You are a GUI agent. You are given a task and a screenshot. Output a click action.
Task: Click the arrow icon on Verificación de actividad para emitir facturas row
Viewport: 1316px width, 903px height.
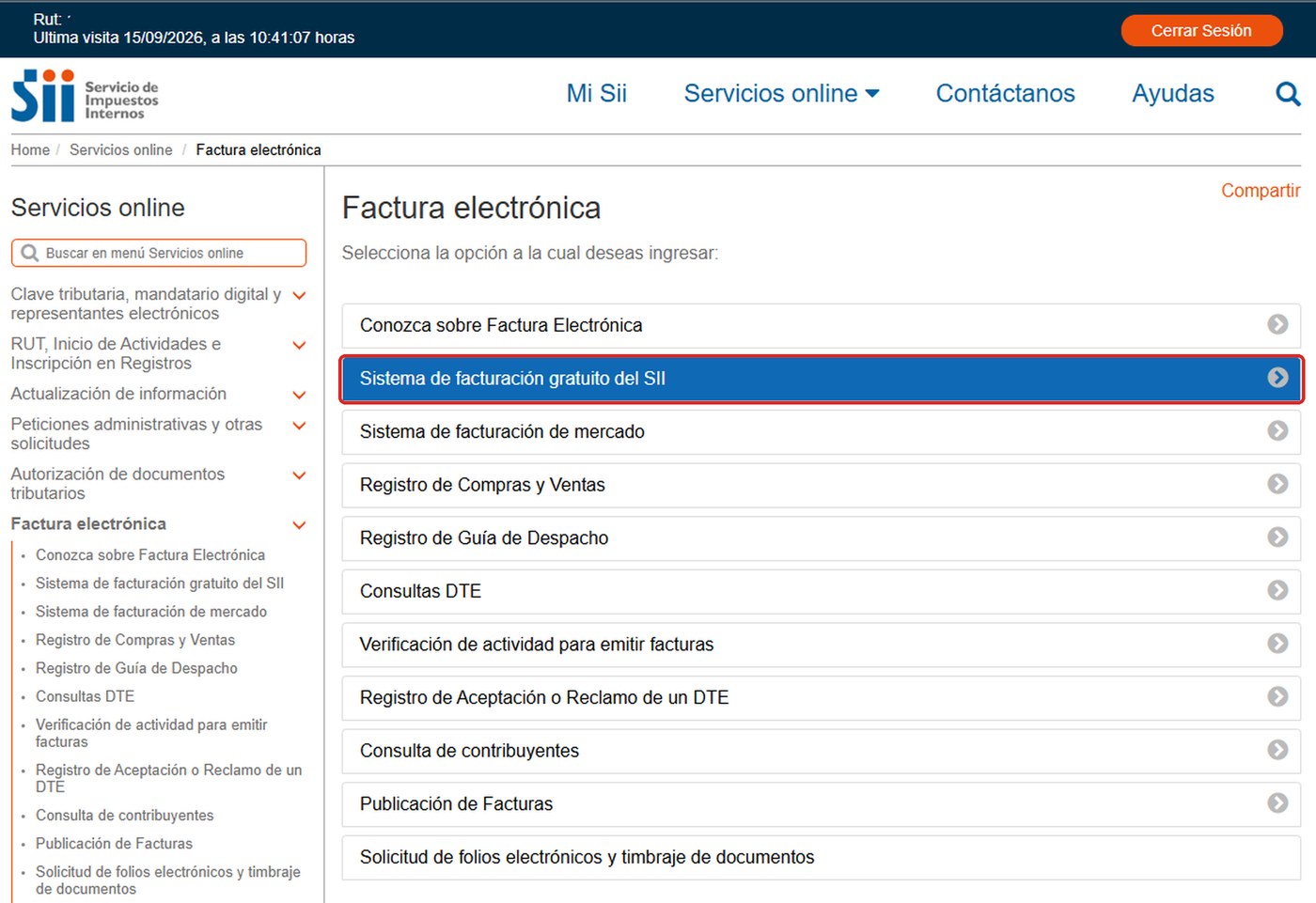pyautogui.click(x=1277, y=644)
